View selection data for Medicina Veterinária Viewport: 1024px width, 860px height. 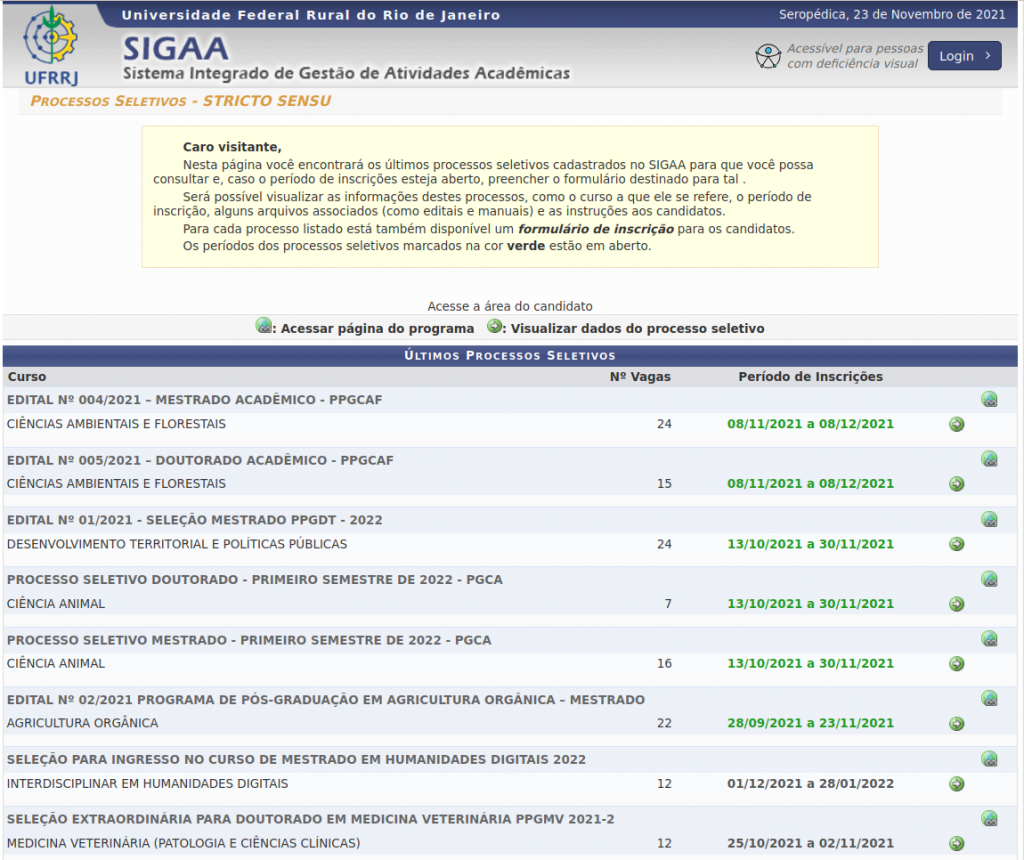tap(956, 843)
